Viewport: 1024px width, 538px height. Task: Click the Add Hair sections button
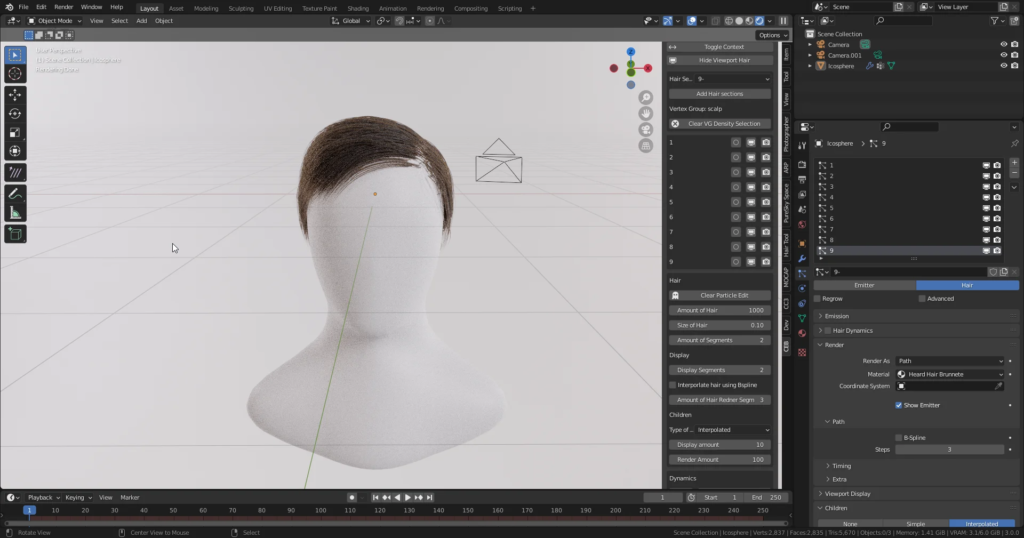720,93
